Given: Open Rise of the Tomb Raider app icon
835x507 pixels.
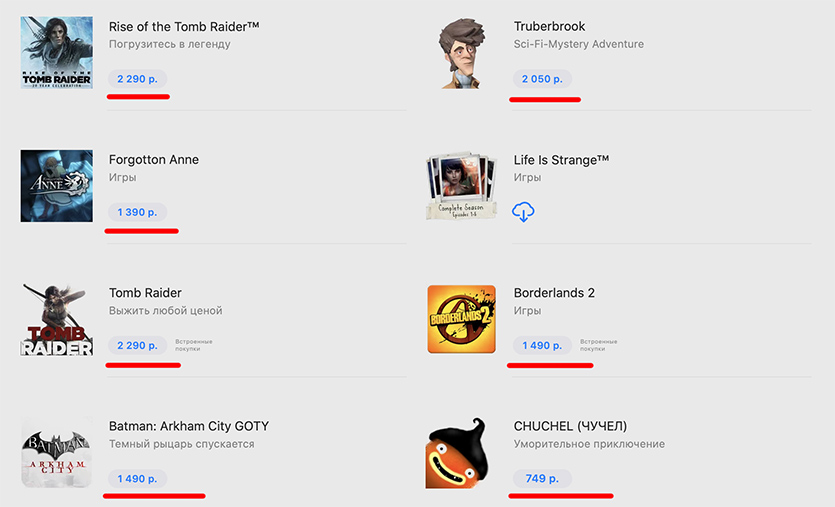Looking at the screenshot, I should click(56, 52).
